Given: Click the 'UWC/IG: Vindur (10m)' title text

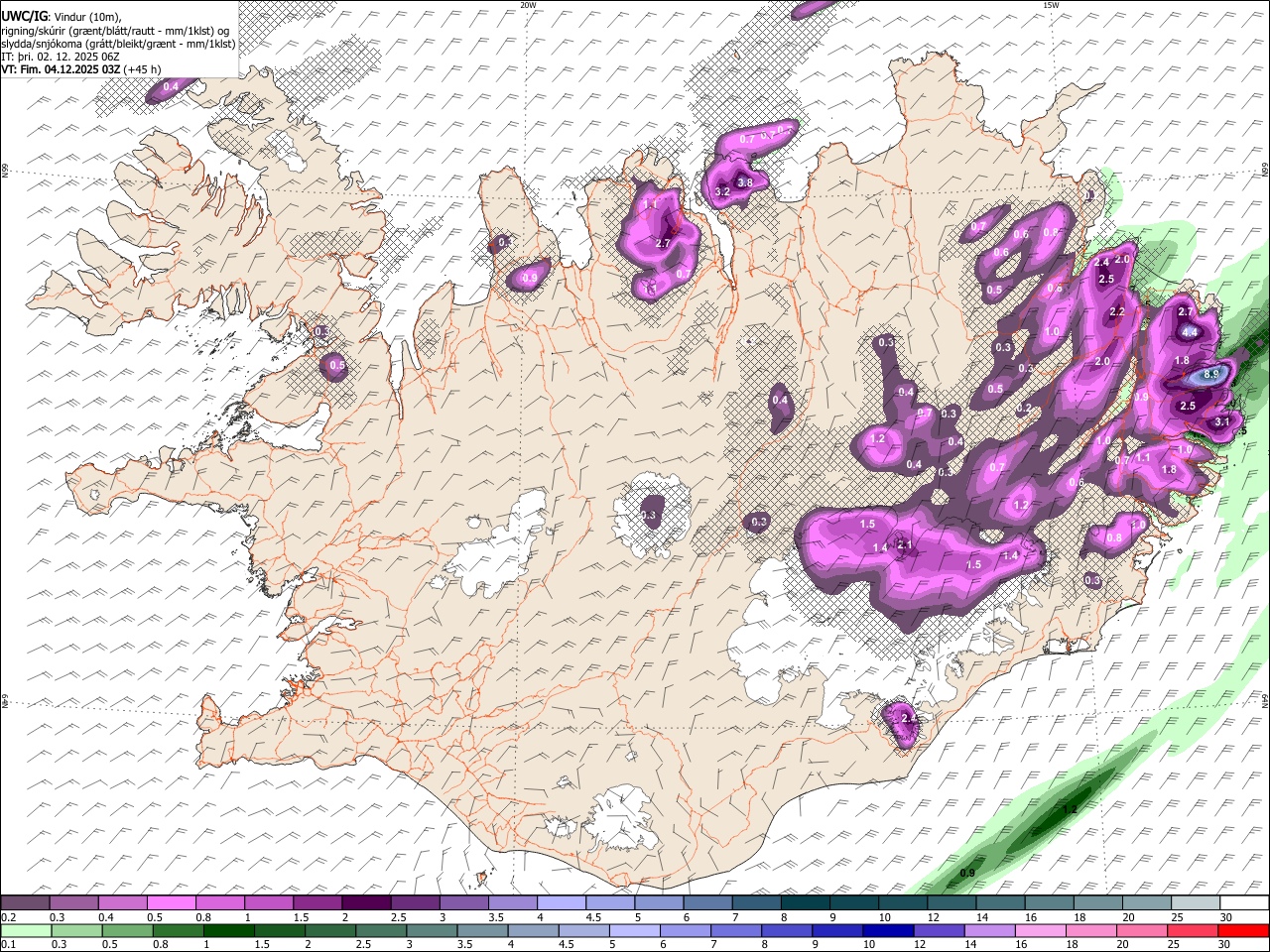Looking at the screenshot, I should tap(59, 15).
